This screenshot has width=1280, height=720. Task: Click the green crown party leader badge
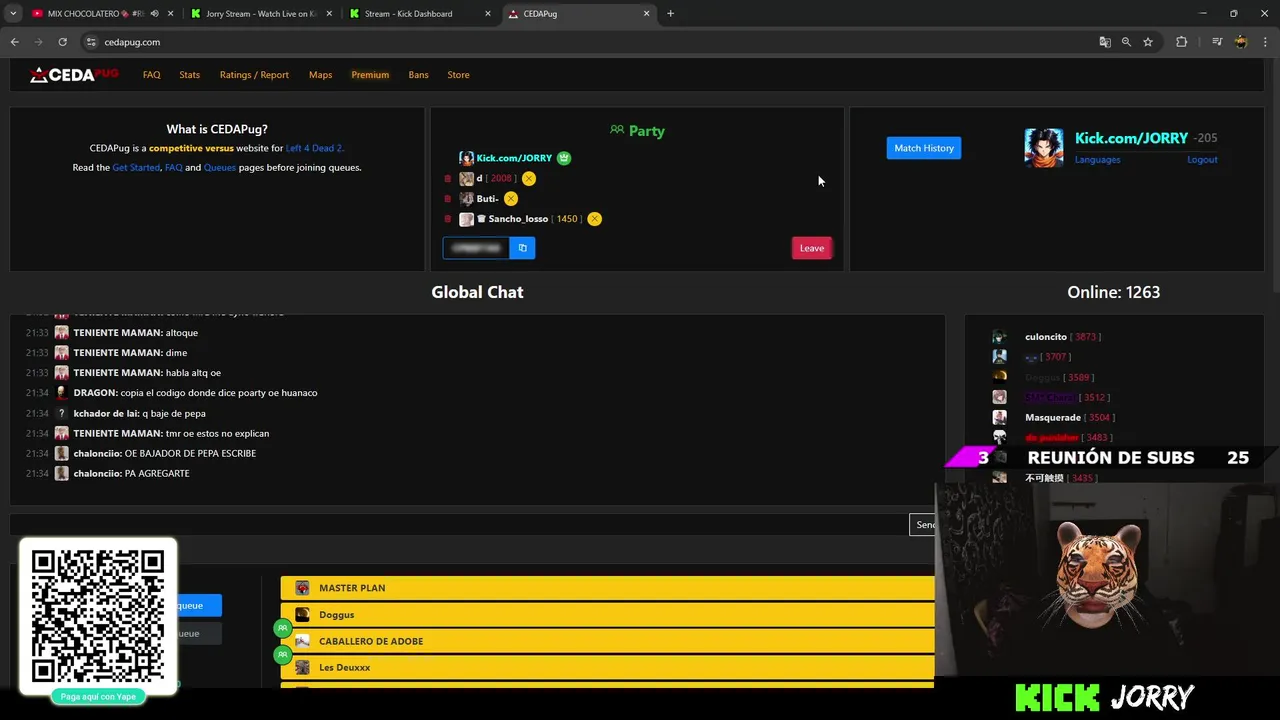pos(564,158)
